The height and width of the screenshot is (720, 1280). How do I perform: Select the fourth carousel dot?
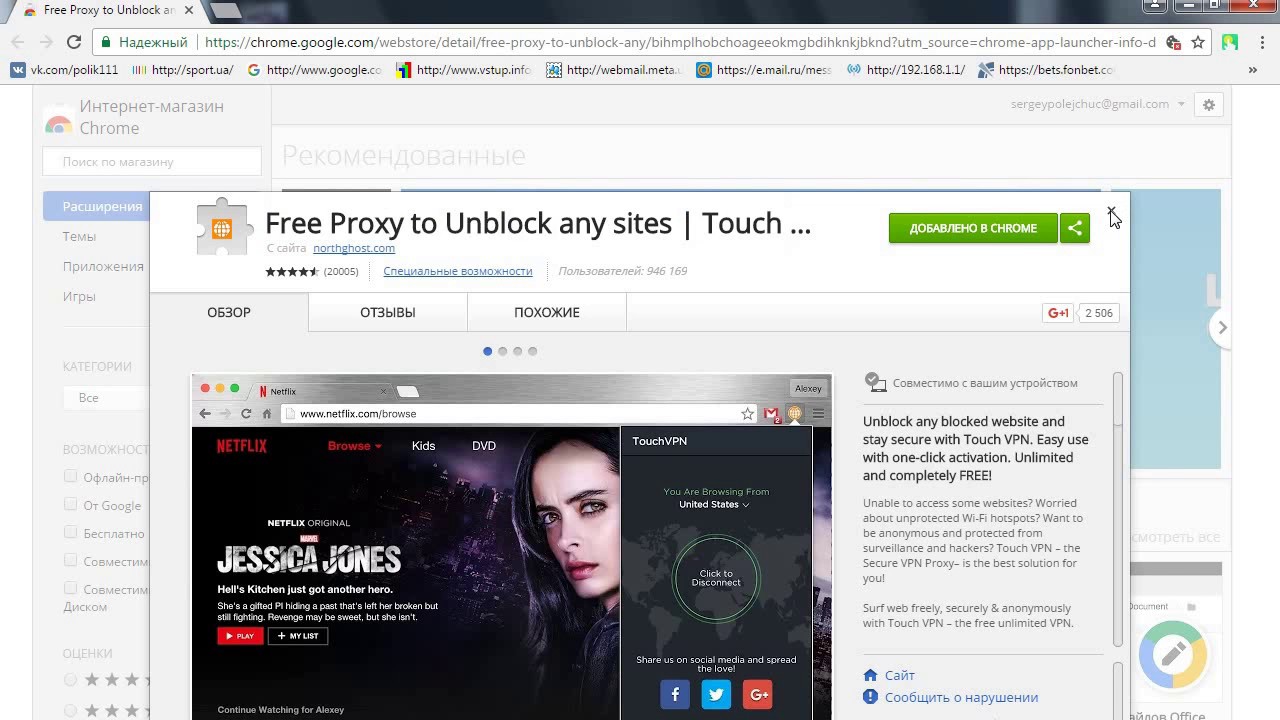click(x=533, y=351)
